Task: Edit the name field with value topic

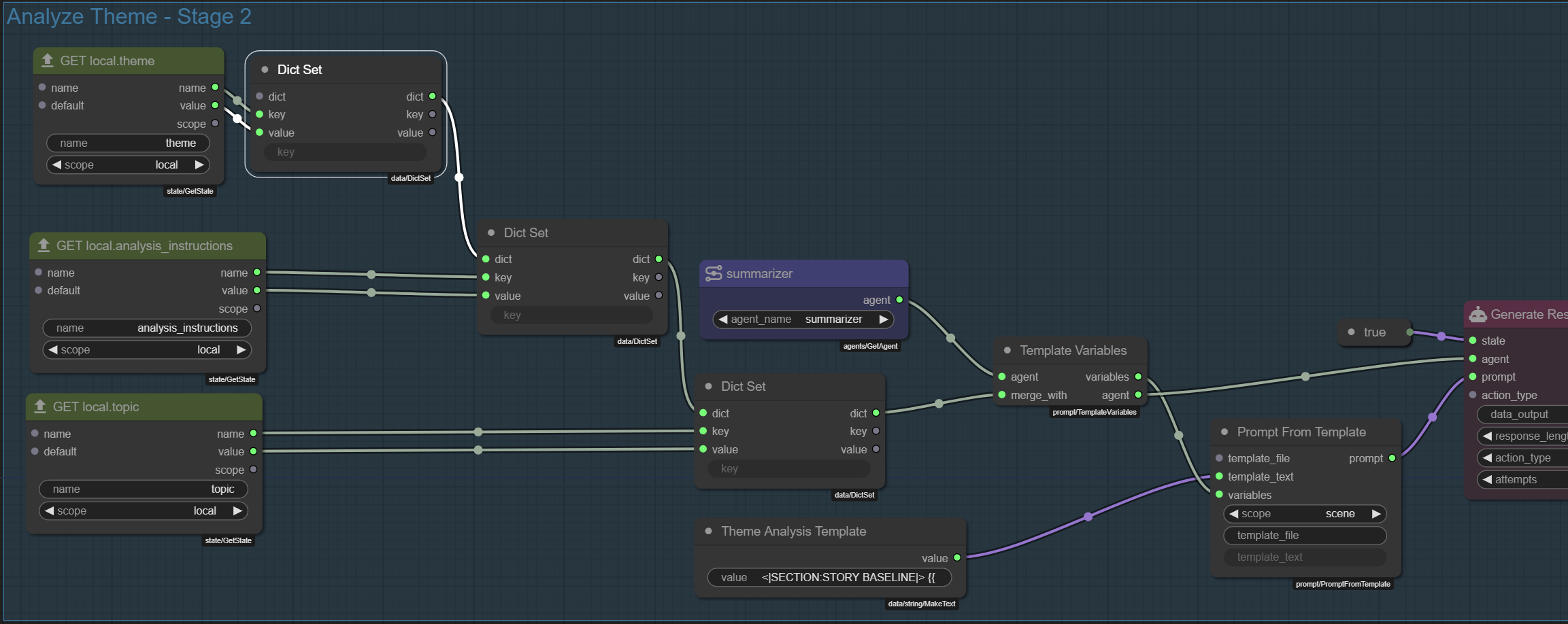Action: (144, 489)
